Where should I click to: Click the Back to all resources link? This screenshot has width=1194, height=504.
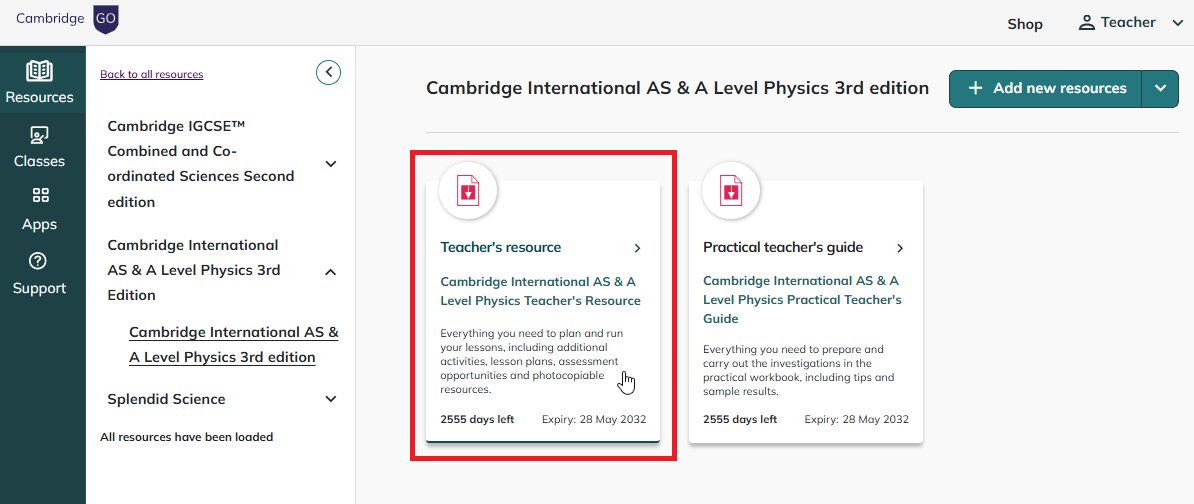pyautogui.click(x=152, y=74)
